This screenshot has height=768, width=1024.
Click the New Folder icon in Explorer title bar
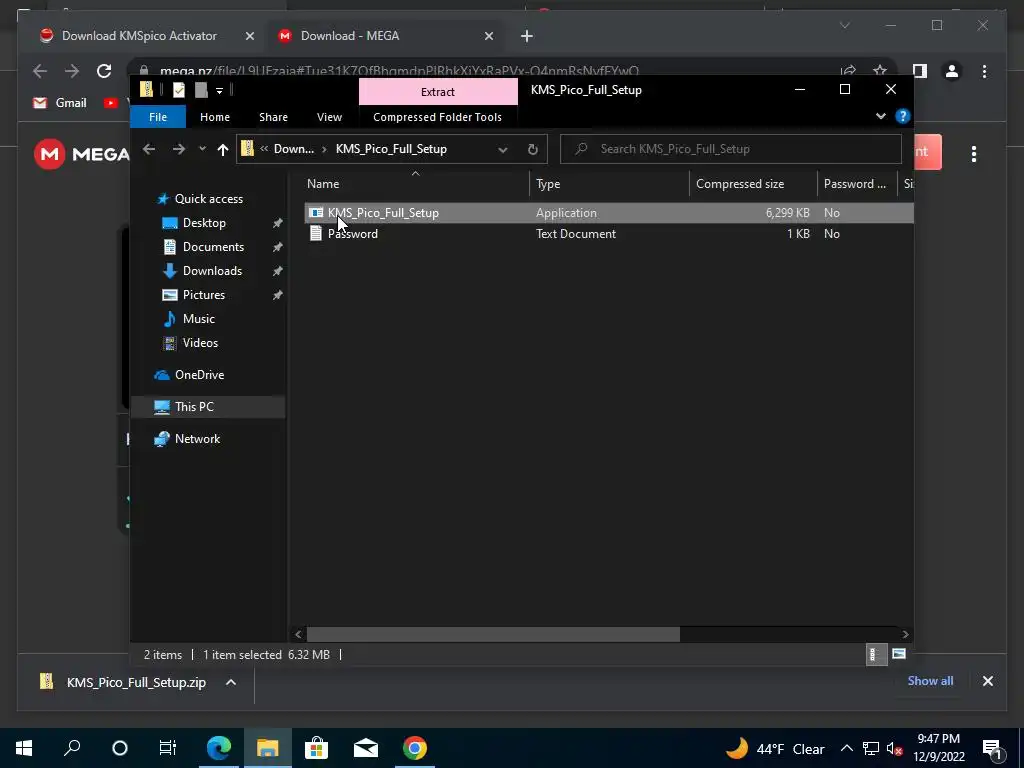[201, 90]
